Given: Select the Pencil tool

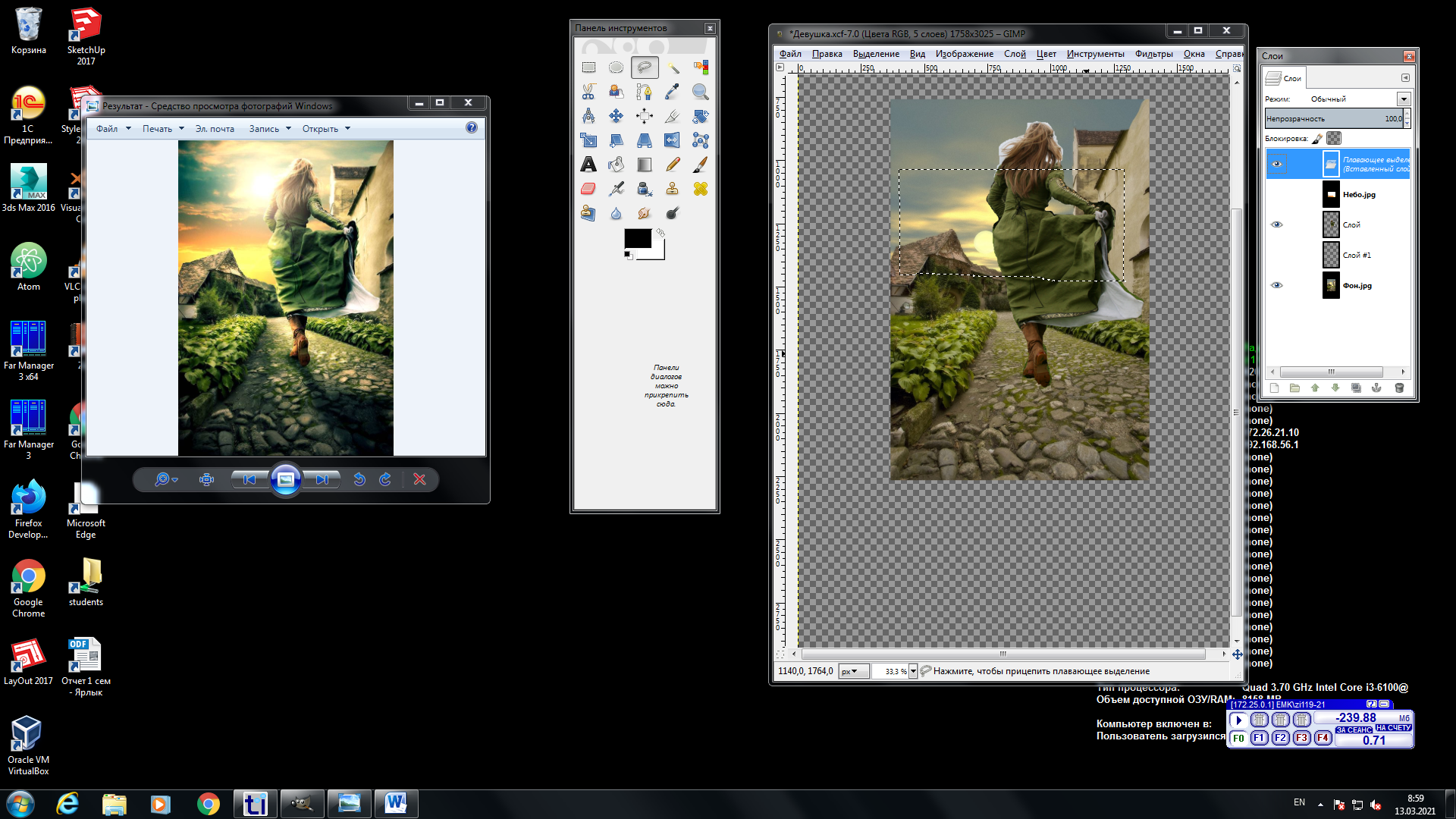Looking at the screenshot, I should coord(672,165).
